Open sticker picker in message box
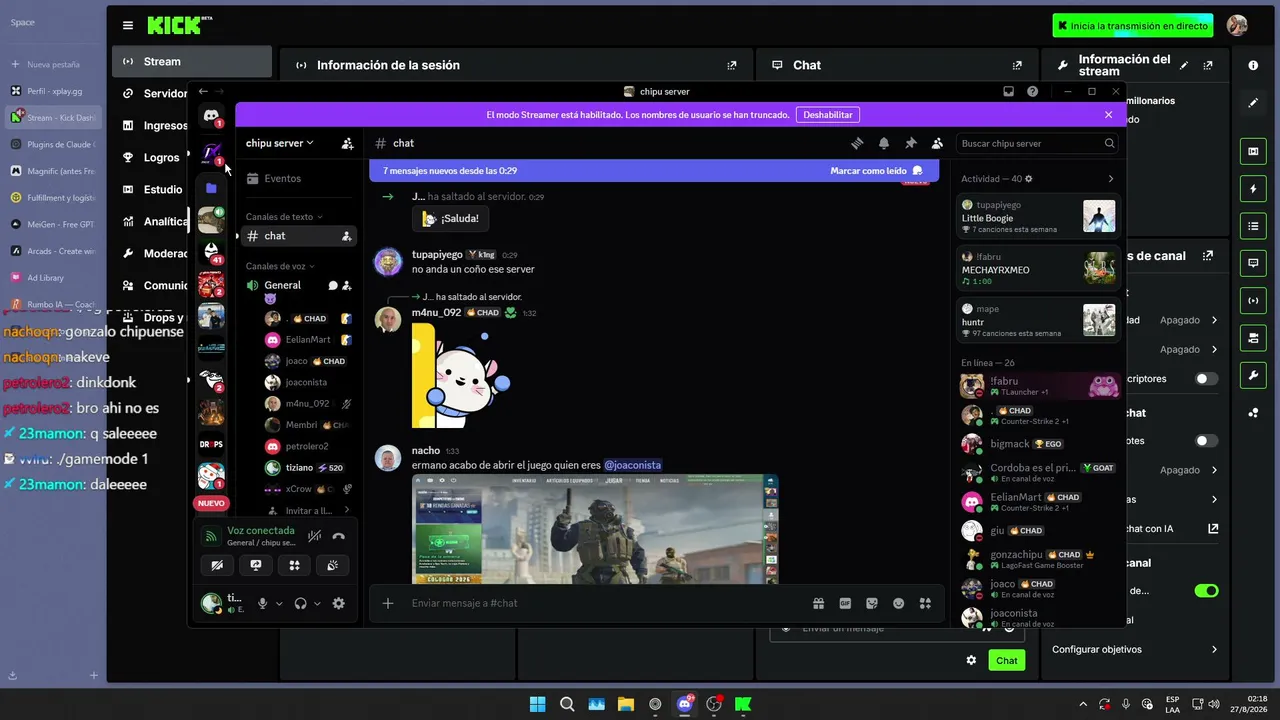Viewport: 1280px width, 720px height. 872,603
